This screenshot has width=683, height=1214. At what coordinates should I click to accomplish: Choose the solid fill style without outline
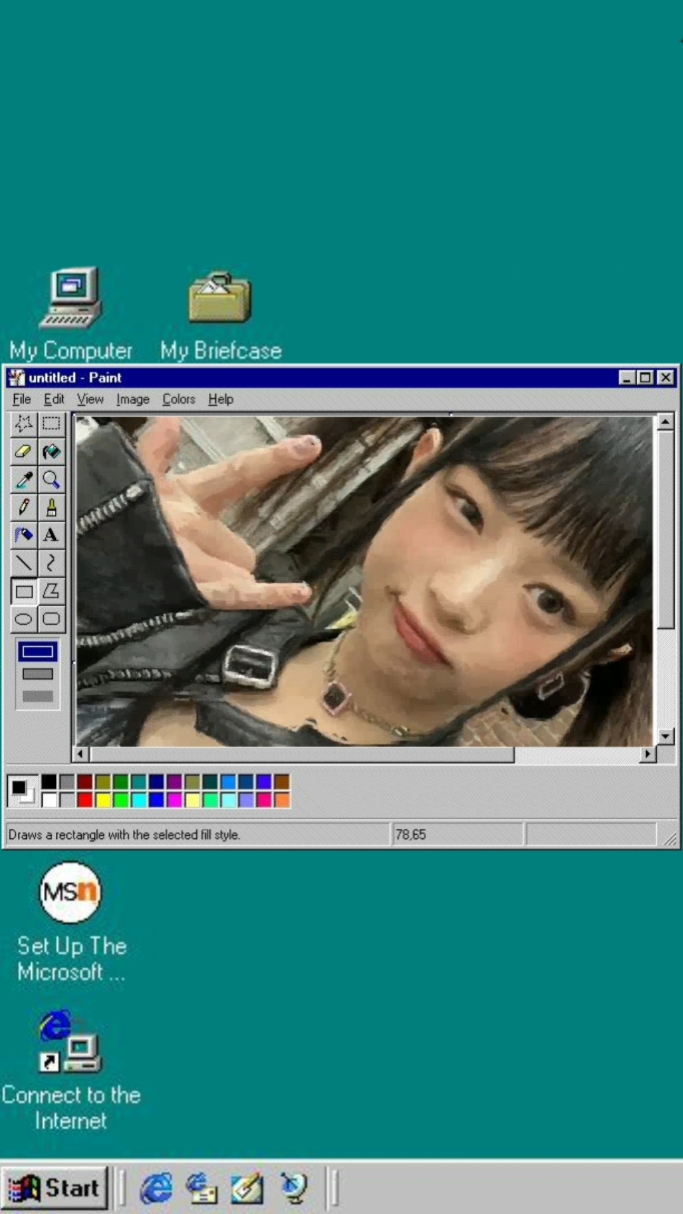[x=38, y=696]
